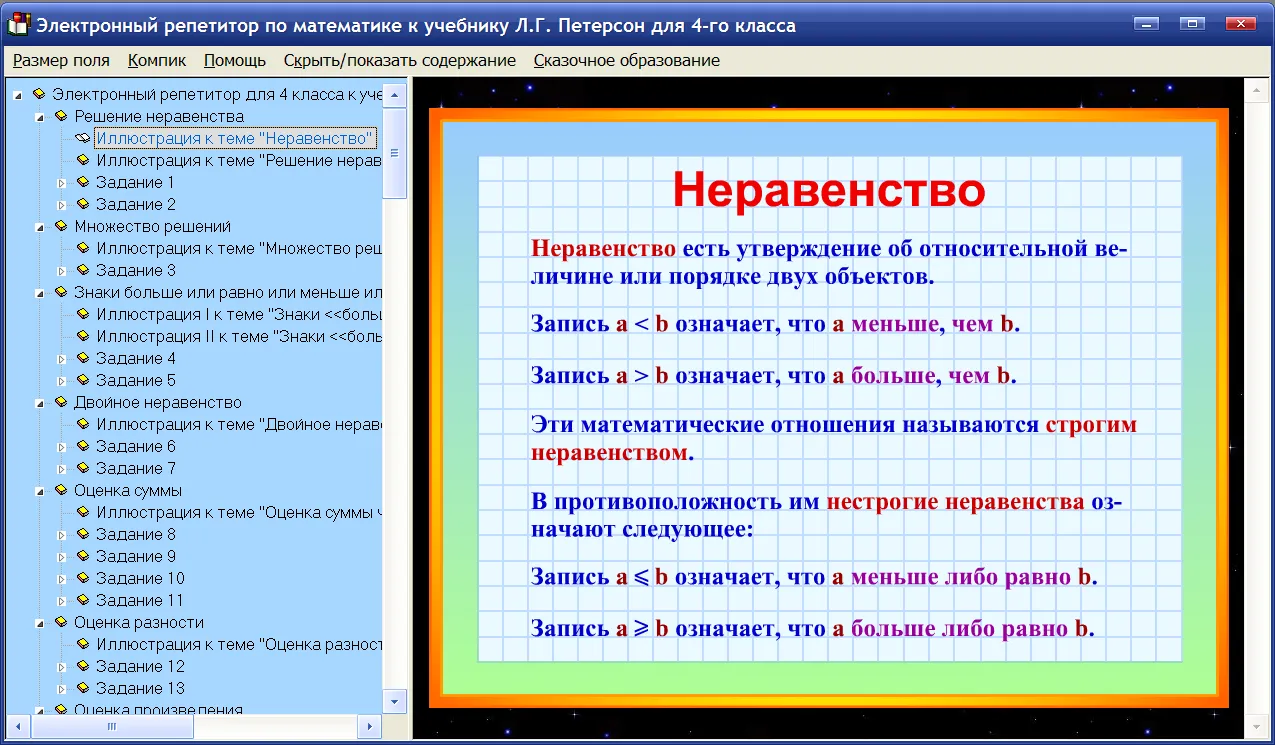
Task: Collapse the "Двойное неравенство" section
Action: [x=41, y=403]
